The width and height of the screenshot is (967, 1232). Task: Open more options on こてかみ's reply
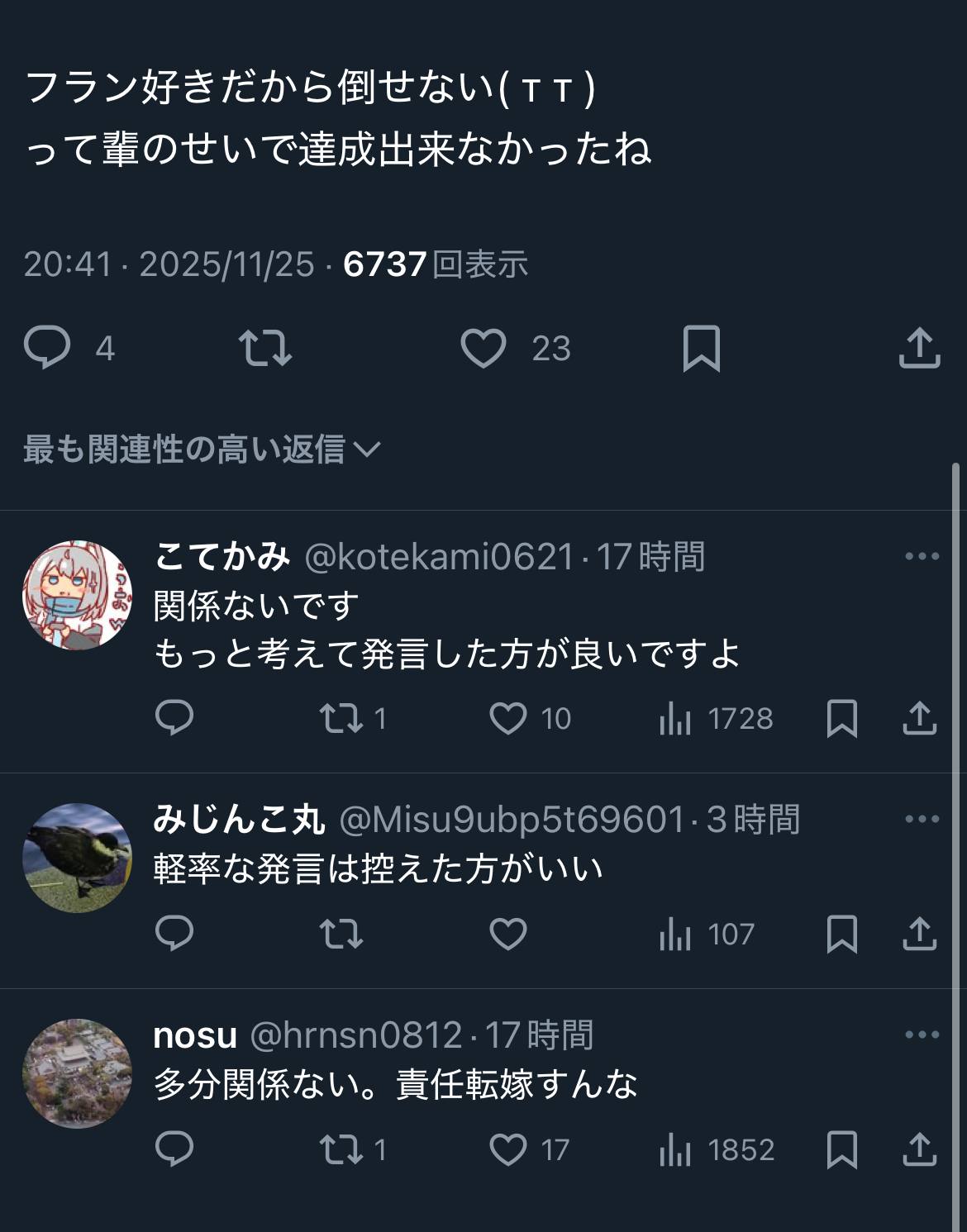(922, 556)
